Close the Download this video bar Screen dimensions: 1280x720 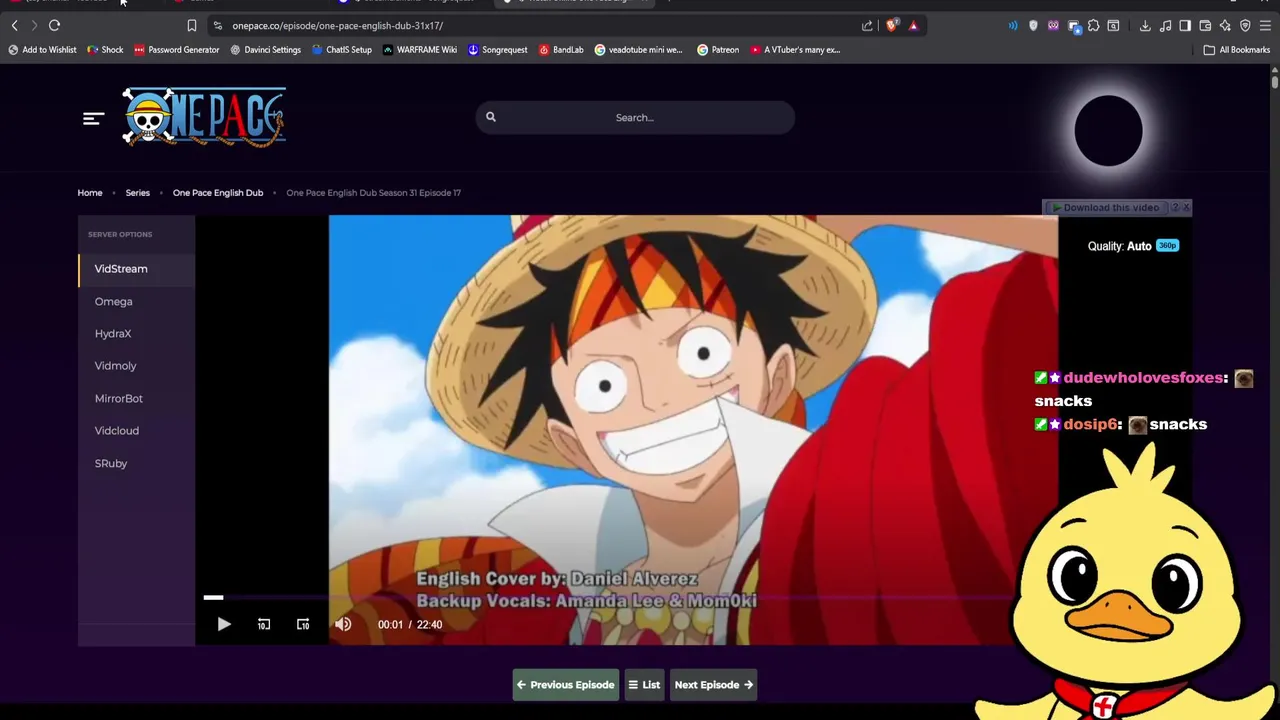[1186, 207]
